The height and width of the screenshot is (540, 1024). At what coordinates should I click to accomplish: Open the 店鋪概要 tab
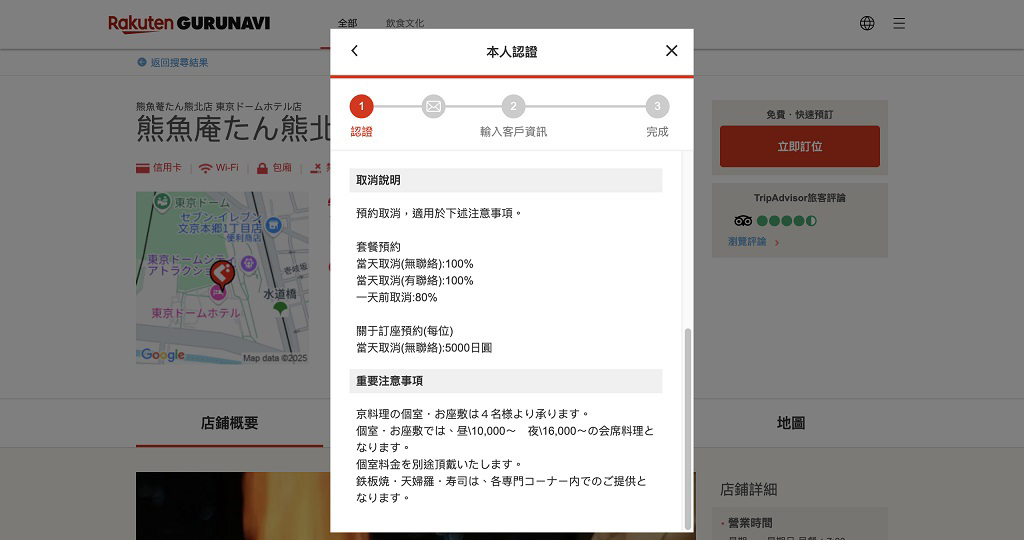tap(229, 423)
